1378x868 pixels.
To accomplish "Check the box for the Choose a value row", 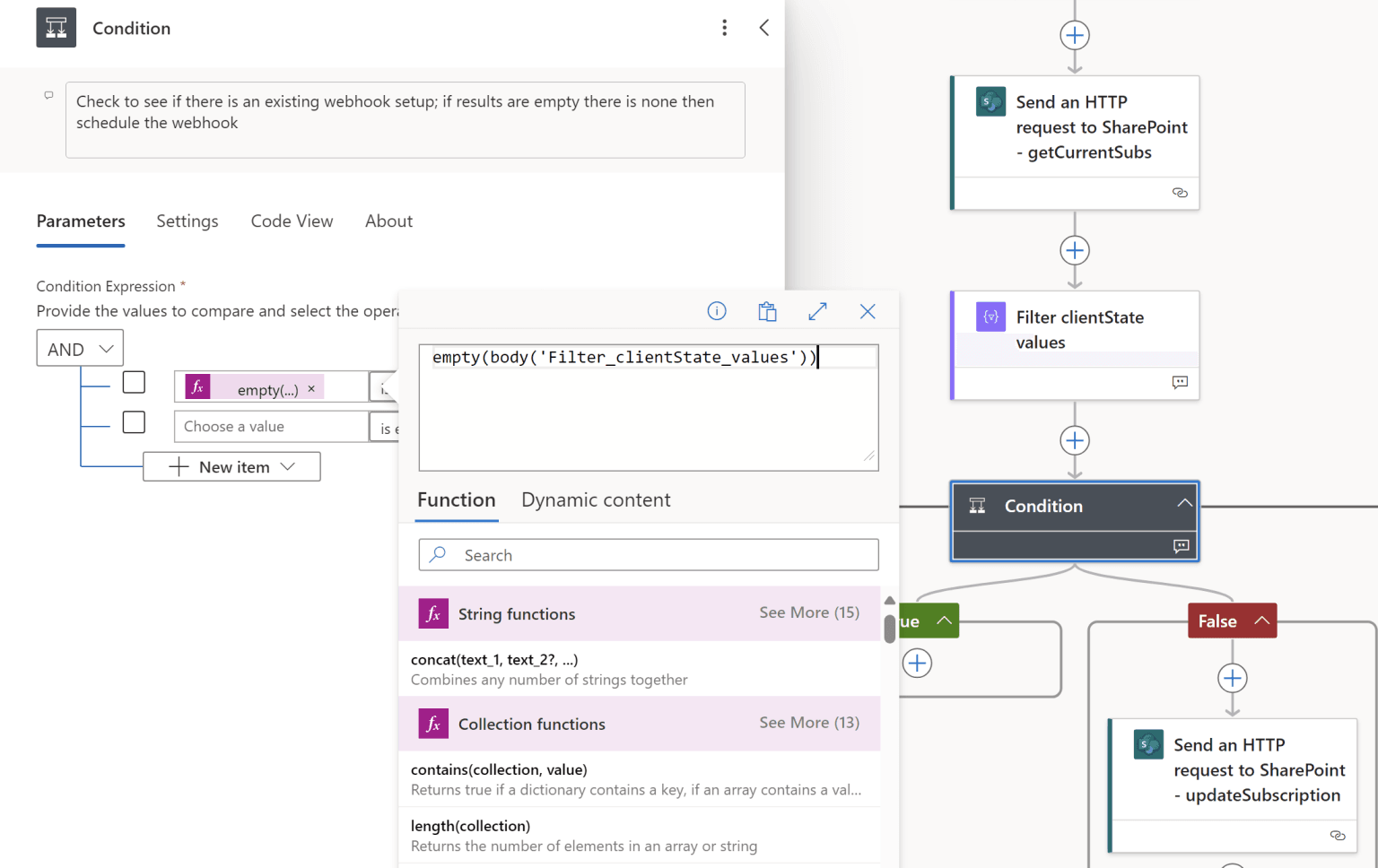I will (134, 422).
